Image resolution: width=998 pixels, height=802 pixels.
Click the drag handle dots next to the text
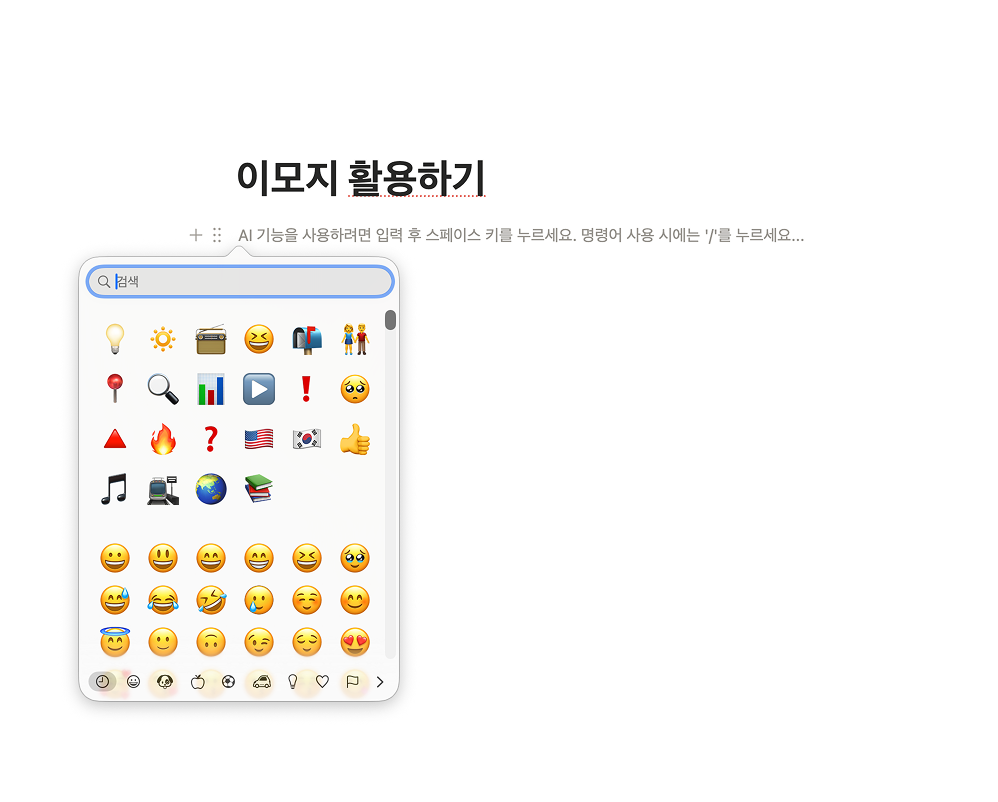point(217,234)
